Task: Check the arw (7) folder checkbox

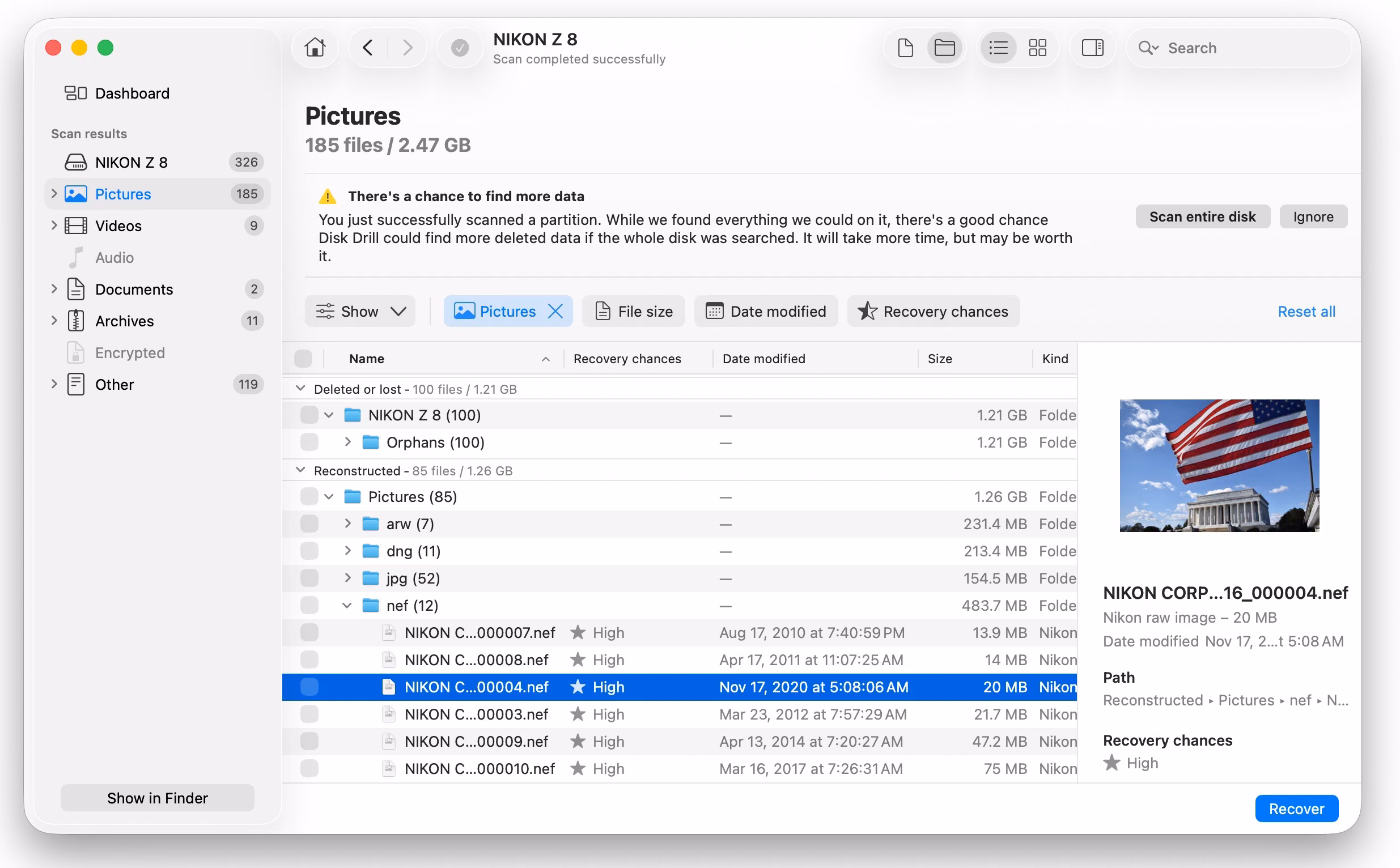Action: [x=309, y=524]
